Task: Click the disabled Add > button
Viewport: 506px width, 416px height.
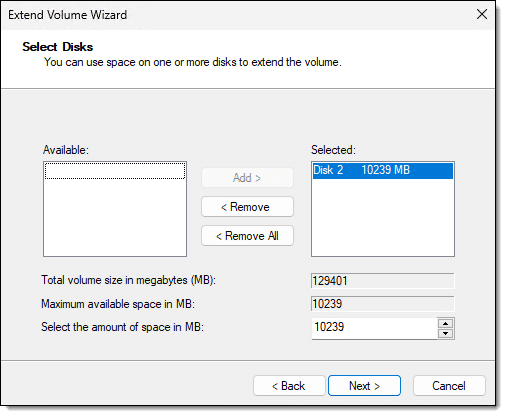Action: 247,178
